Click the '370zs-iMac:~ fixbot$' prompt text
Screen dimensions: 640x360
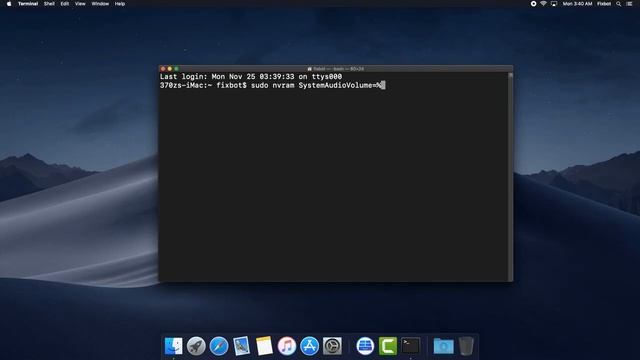pos(203,85)
